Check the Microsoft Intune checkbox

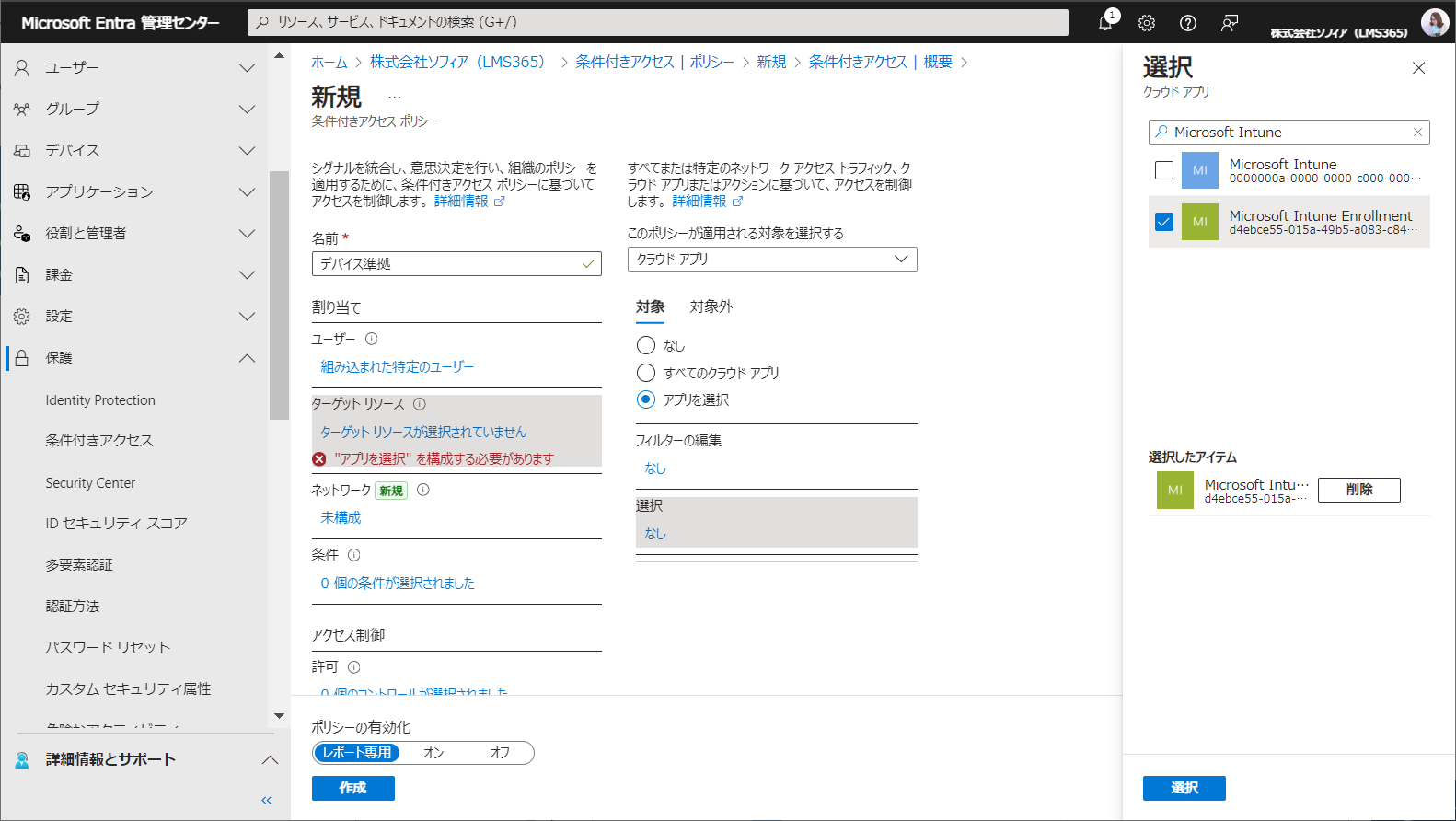click(x=1164, y=170)
